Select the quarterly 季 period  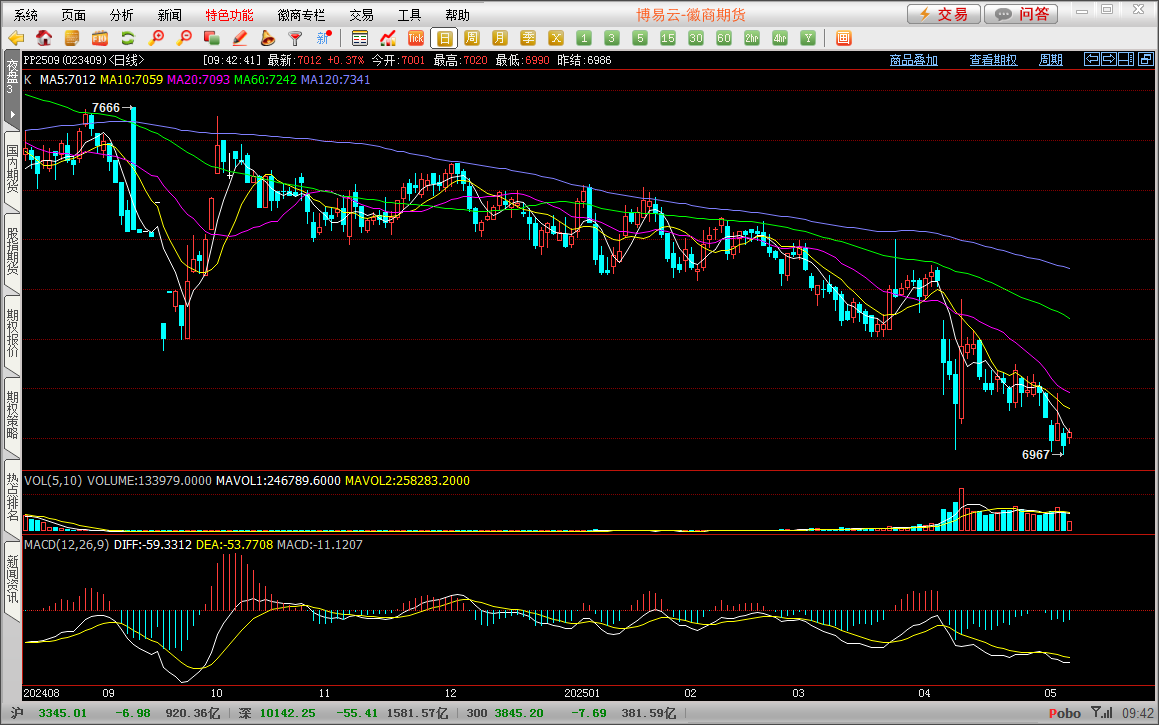528,38
